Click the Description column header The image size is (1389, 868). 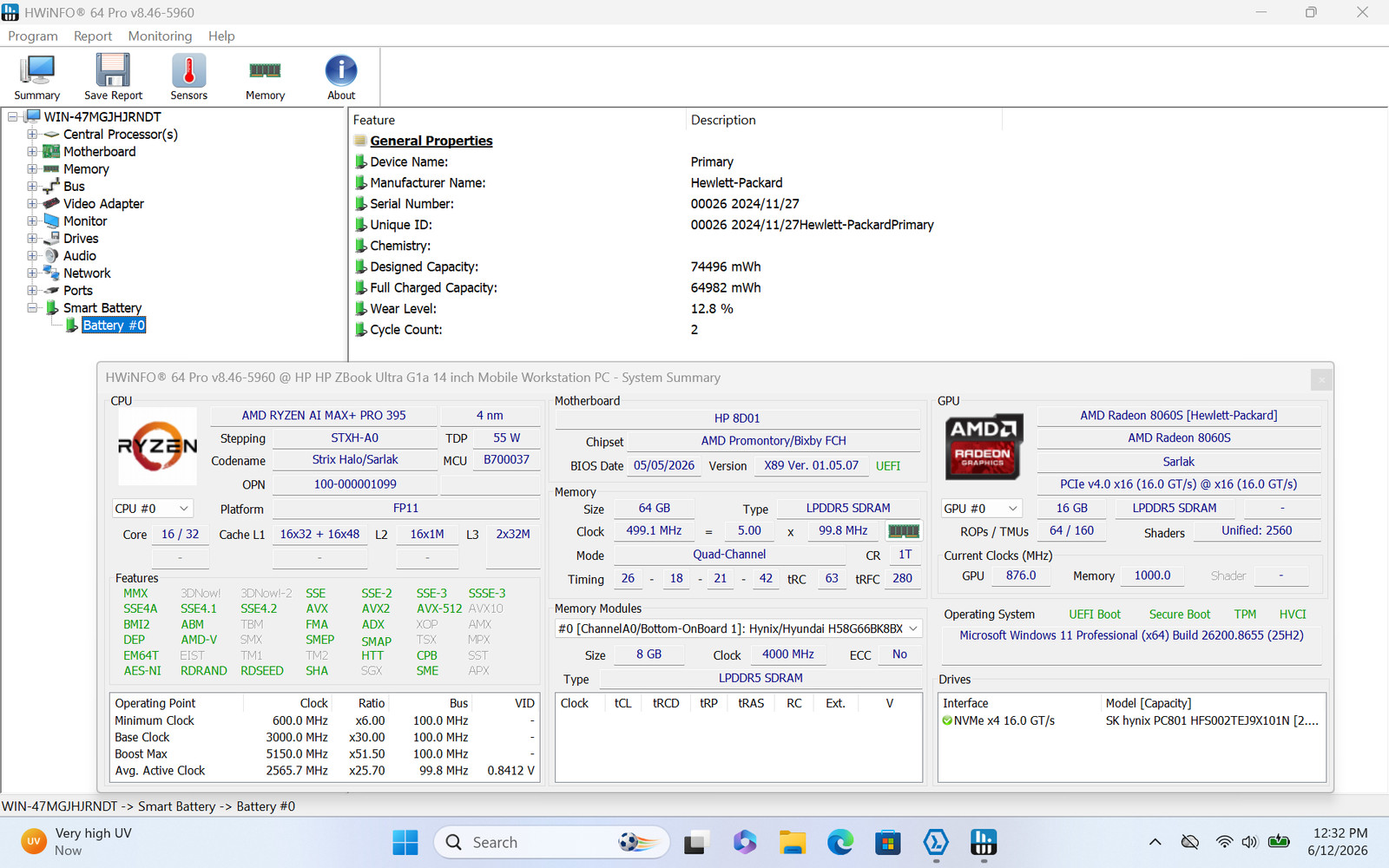[x=723, y=120]
